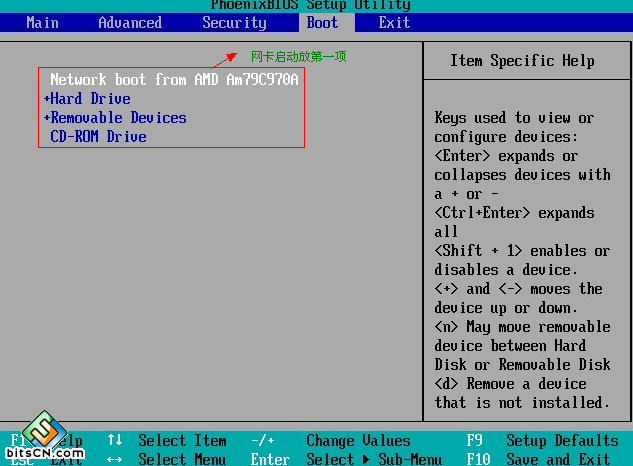Go to the Exit tab

pyautogui.click(x=394, y=23)
